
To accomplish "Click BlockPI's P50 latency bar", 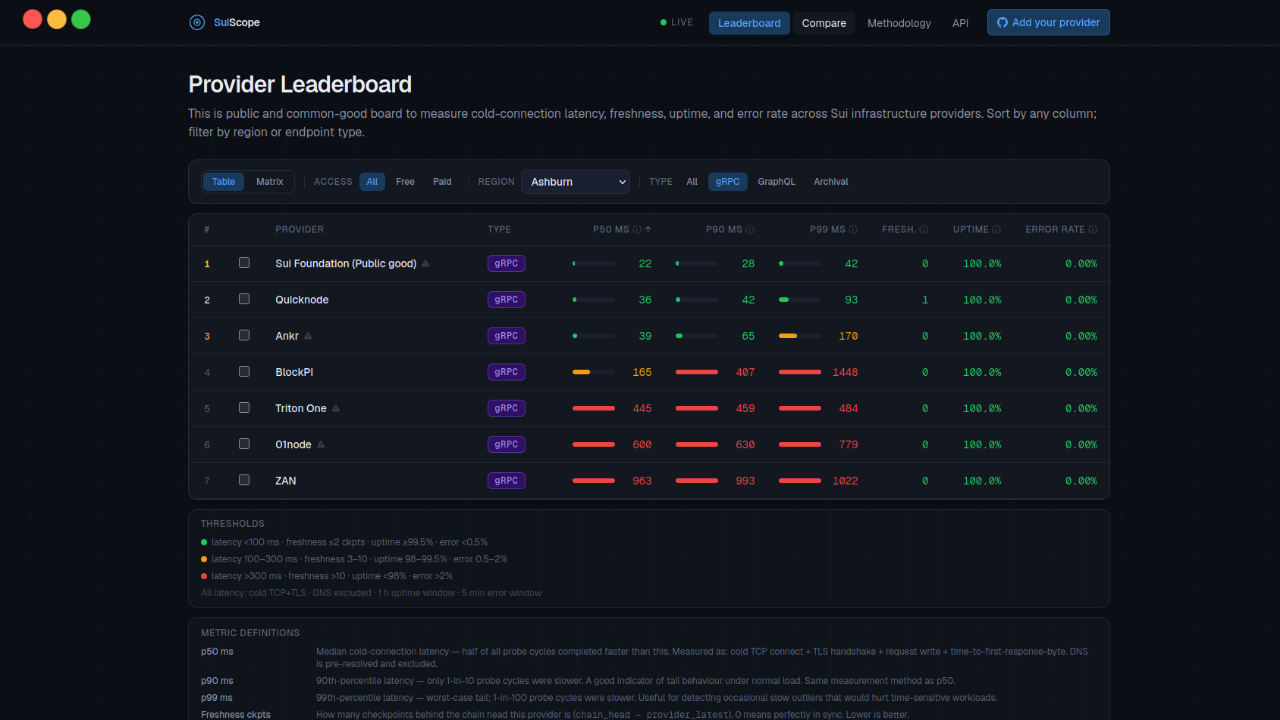I will pos(593,372).
